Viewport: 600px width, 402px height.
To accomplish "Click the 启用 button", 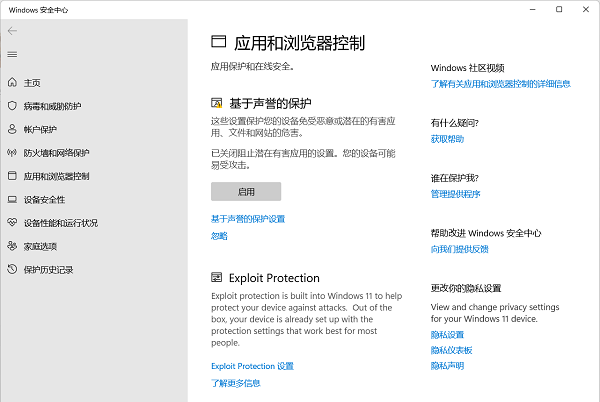I will tap(246, 191).
